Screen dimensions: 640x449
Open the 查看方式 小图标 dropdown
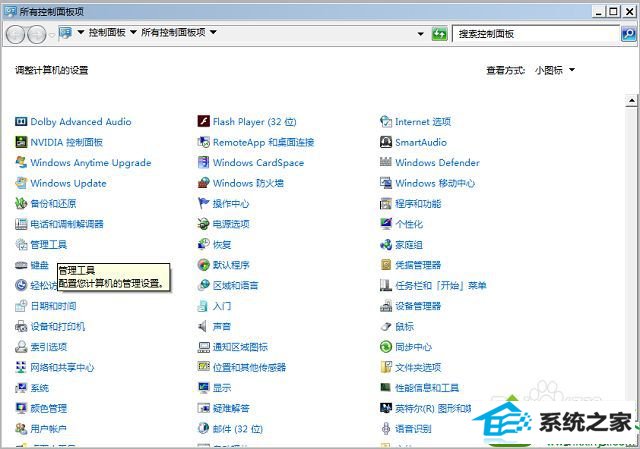(x=554, y=70)
